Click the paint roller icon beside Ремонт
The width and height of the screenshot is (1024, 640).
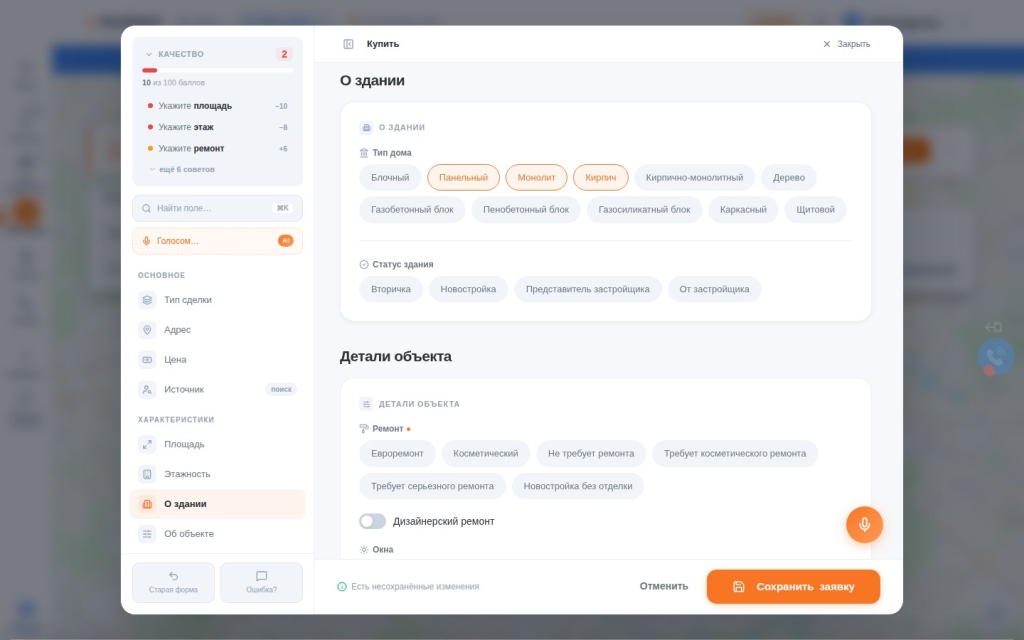(x=364, y=429)
